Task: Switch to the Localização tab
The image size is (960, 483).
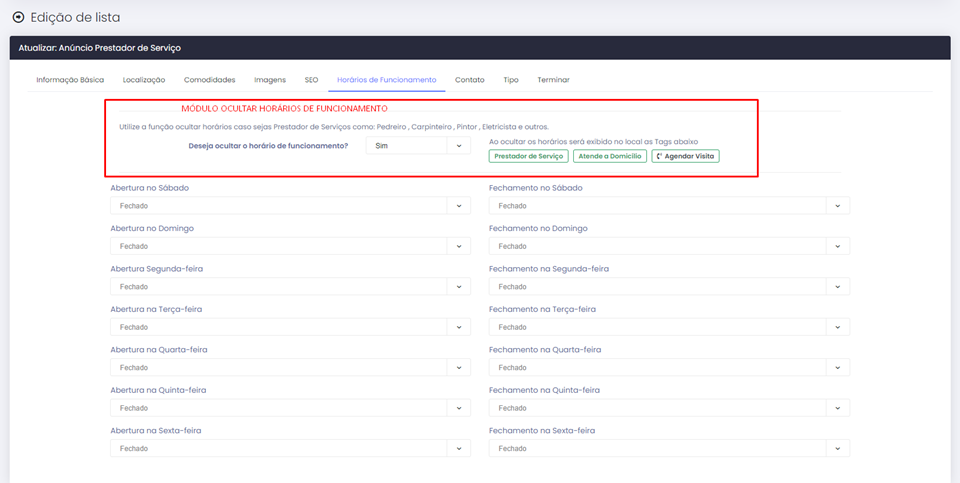Action: pyautogui.click(x=144, y=80)
